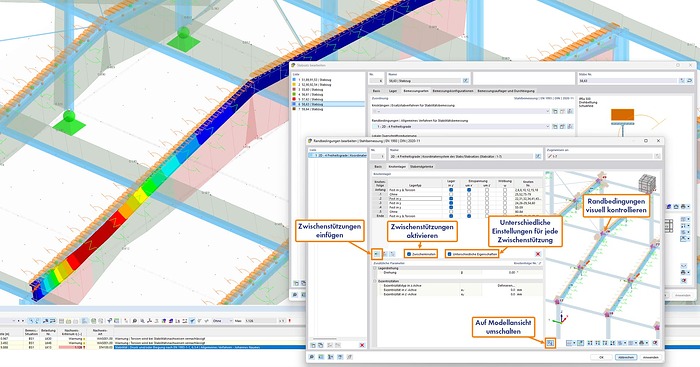The width and height of the screenshot is (700, 367).
Task: Switch to Knotenlager tab
Action: (x=397, y=166)
